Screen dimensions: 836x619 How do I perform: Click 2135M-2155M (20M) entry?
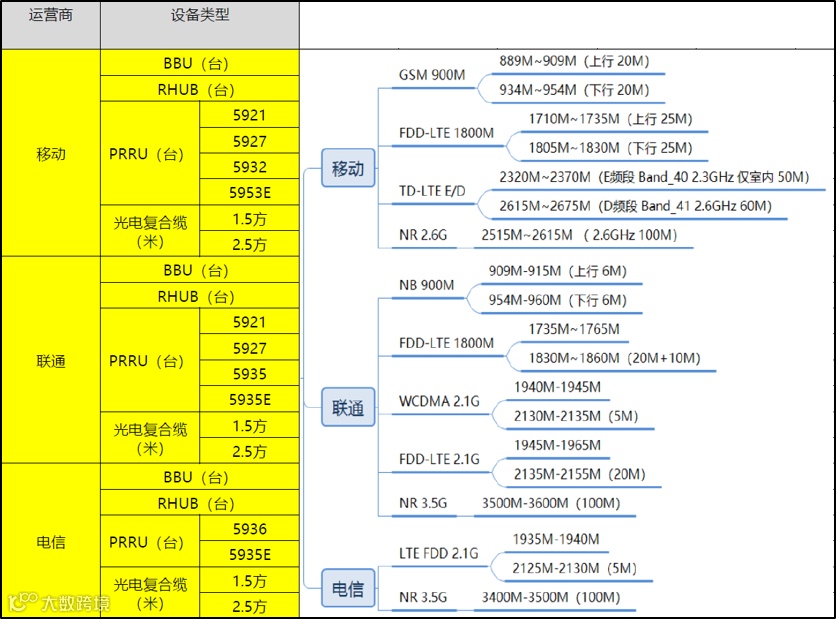(579, 474)
